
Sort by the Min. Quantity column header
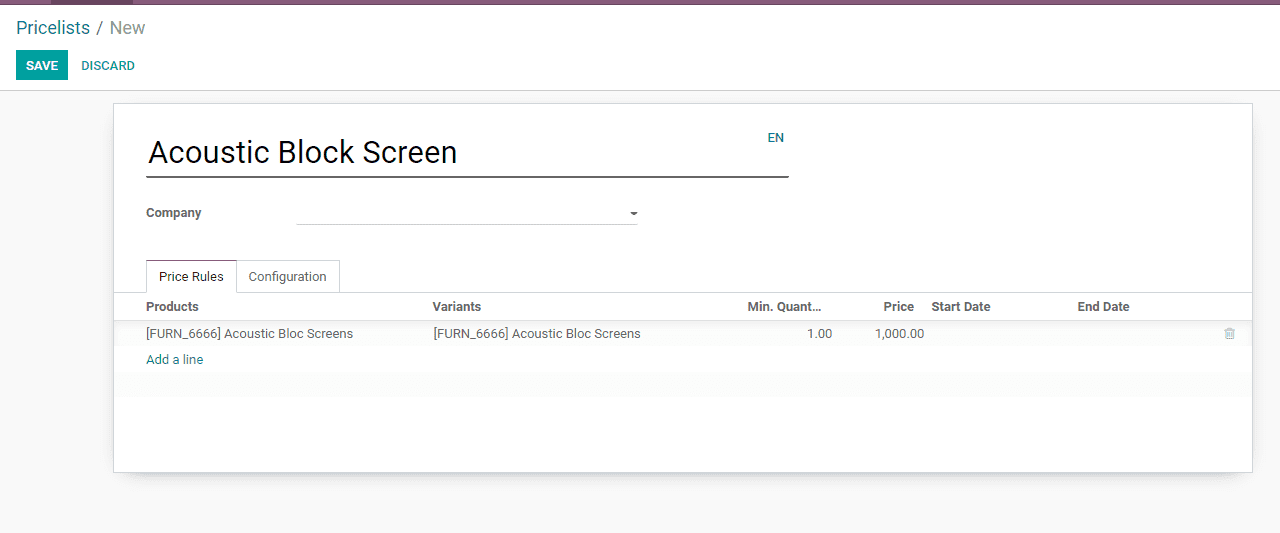[x=784, y=307]
